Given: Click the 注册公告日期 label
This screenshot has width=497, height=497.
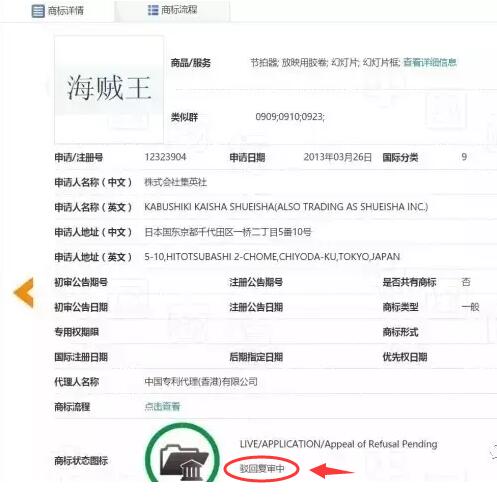Looking at the screenshot, I should point(256,307).
